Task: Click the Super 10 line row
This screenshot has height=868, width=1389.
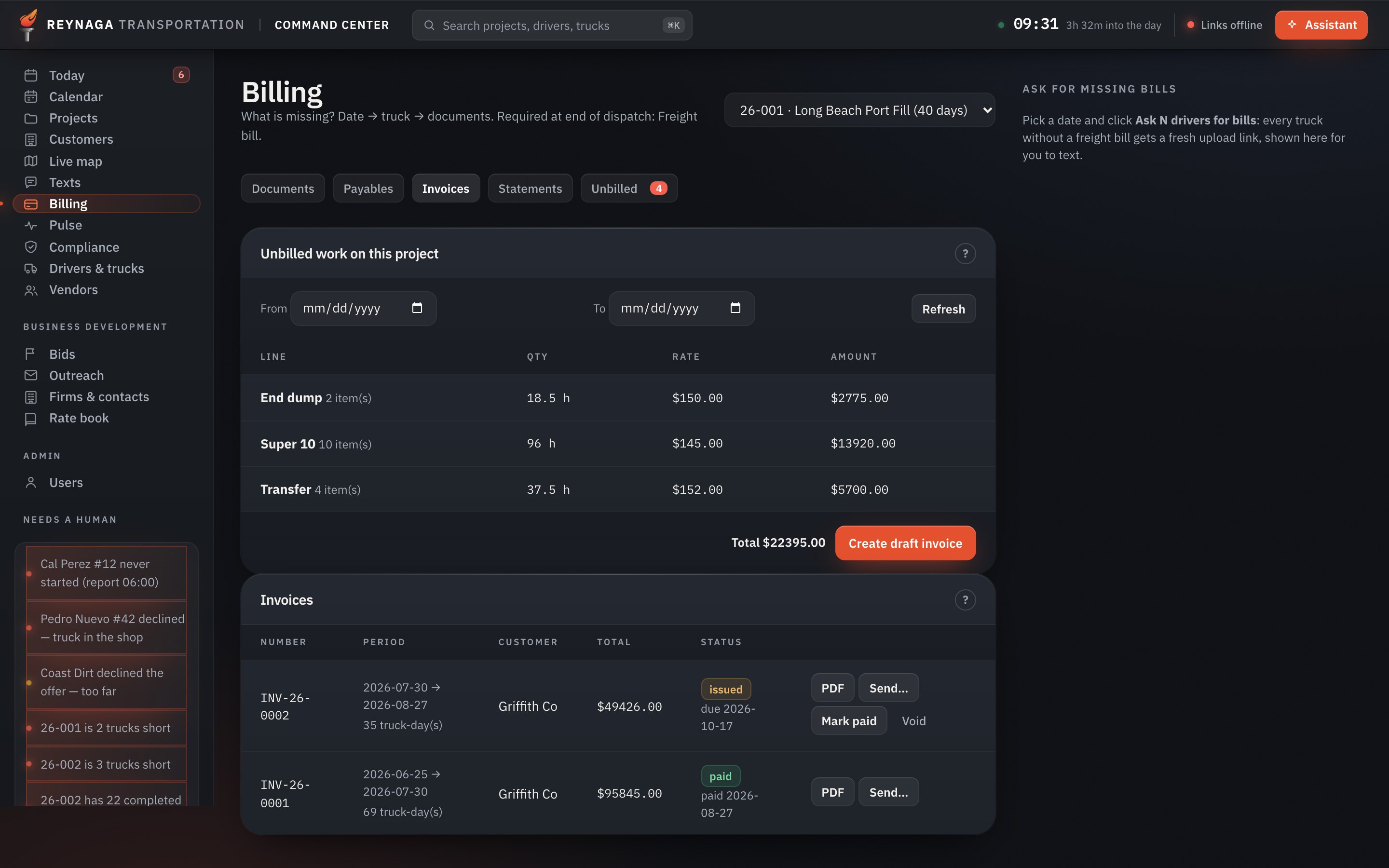Action: click(x=618, y=444)
